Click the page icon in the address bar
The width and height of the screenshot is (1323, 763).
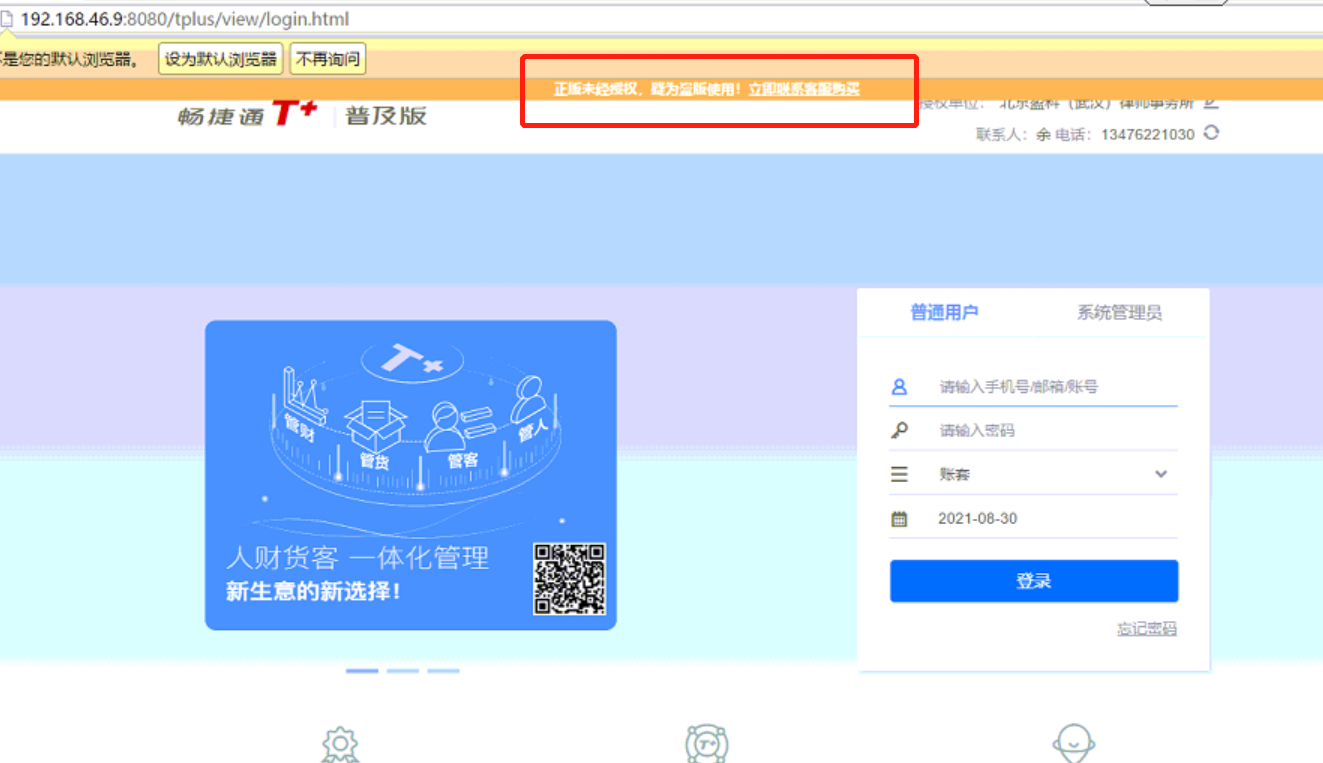8,19
